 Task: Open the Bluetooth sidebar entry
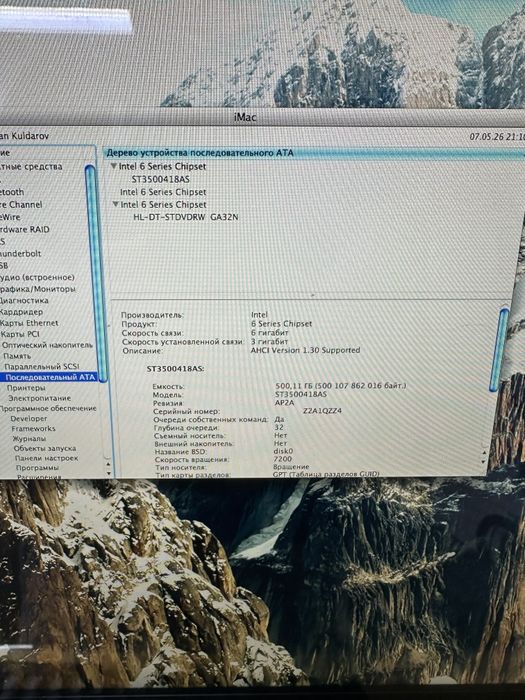[x=12, y=192]
